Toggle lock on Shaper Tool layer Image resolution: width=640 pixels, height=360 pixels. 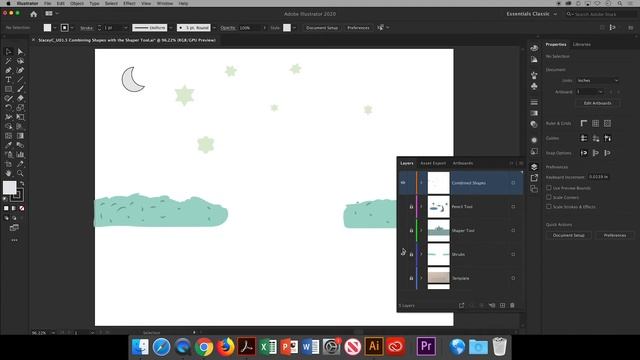point(411,230)
